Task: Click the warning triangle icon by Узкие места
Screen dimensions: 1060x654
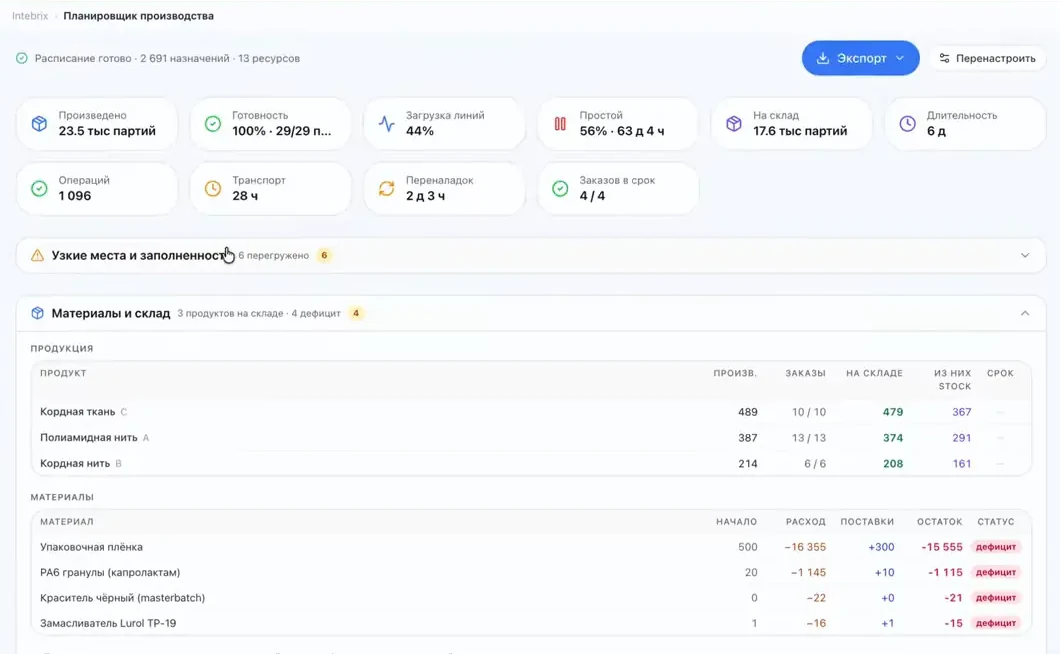Action: click(x=37, y=256)
